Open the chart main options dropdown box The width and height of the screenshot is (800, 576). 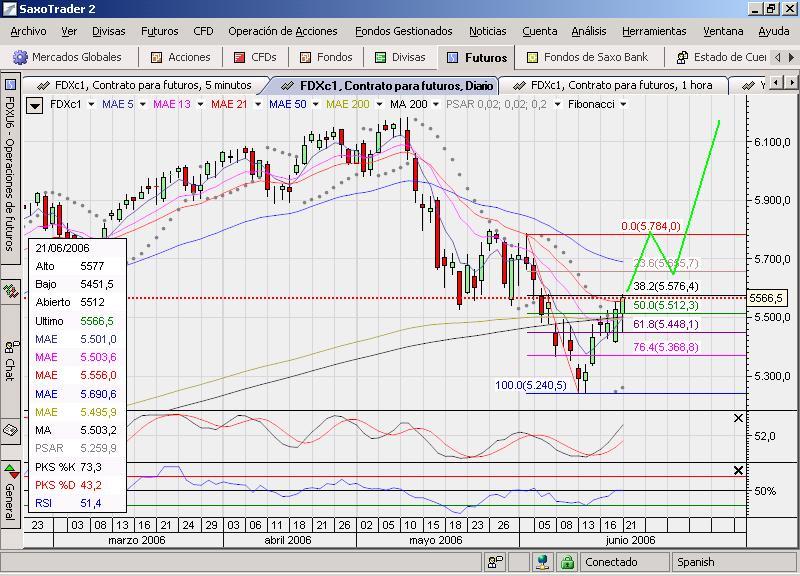point(34,106)
